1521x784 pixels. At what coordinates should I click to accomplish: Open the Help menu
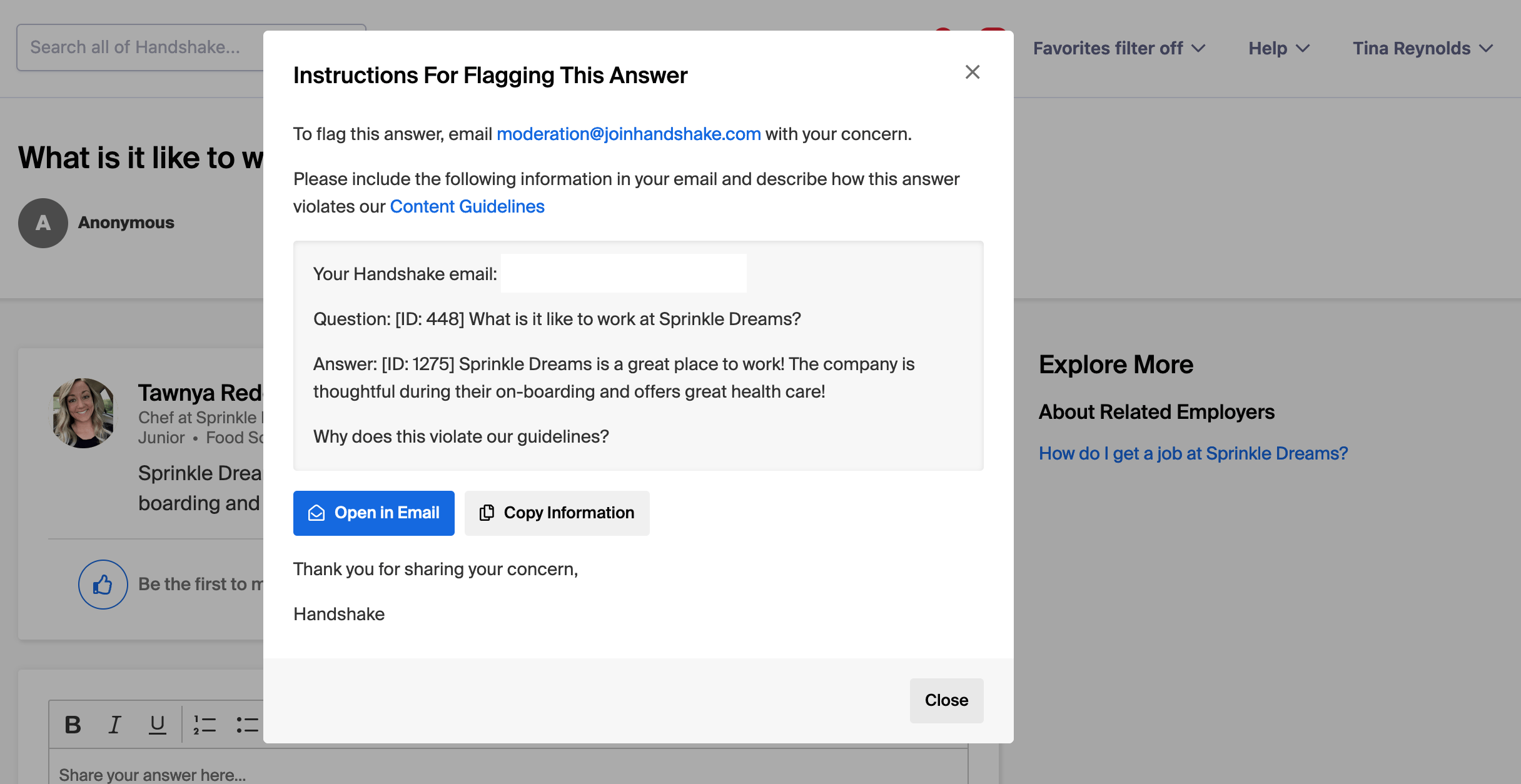pyautogui.click(x=1278, y=48)
